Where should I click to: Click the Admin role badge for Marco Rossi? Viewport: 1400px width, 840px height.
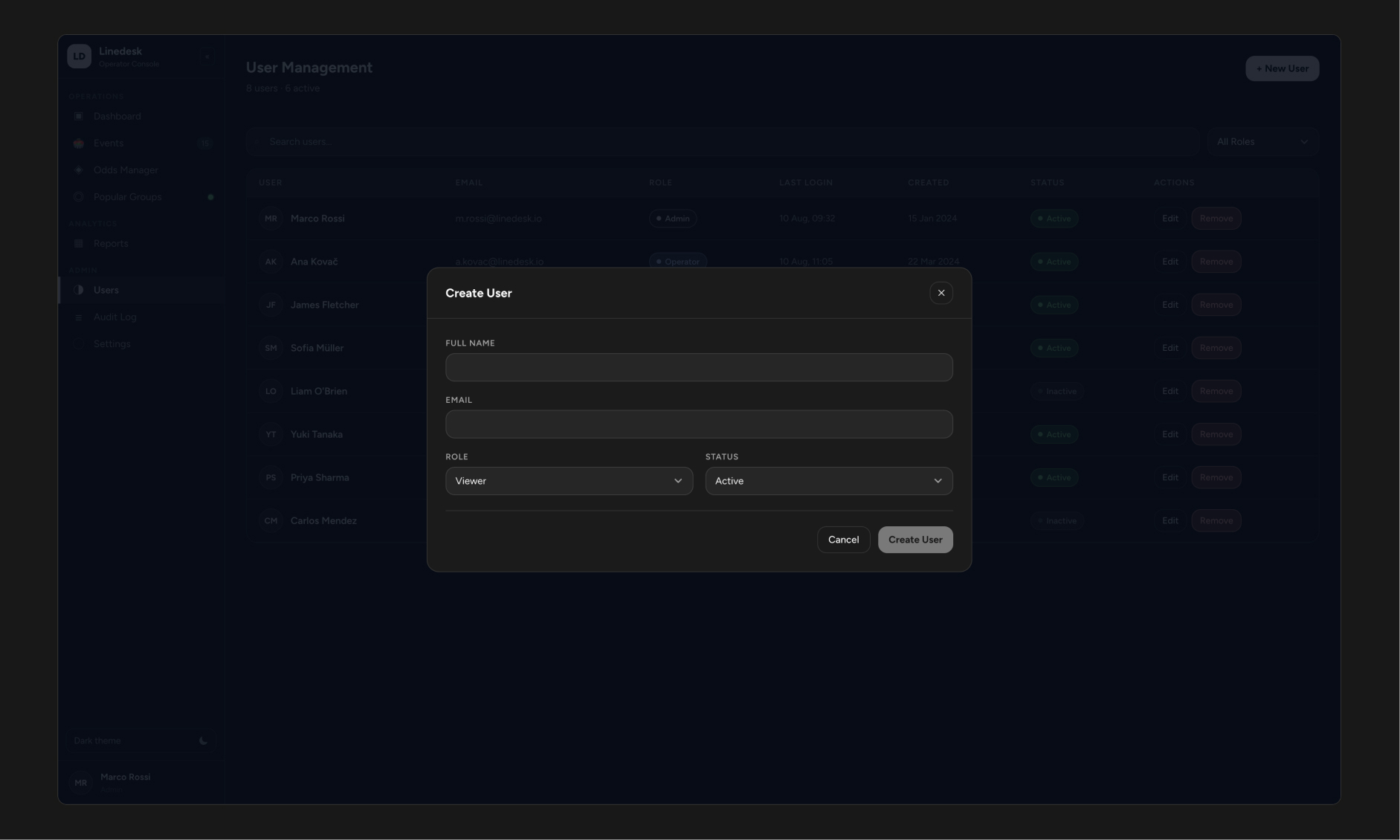tap(672, 219)
